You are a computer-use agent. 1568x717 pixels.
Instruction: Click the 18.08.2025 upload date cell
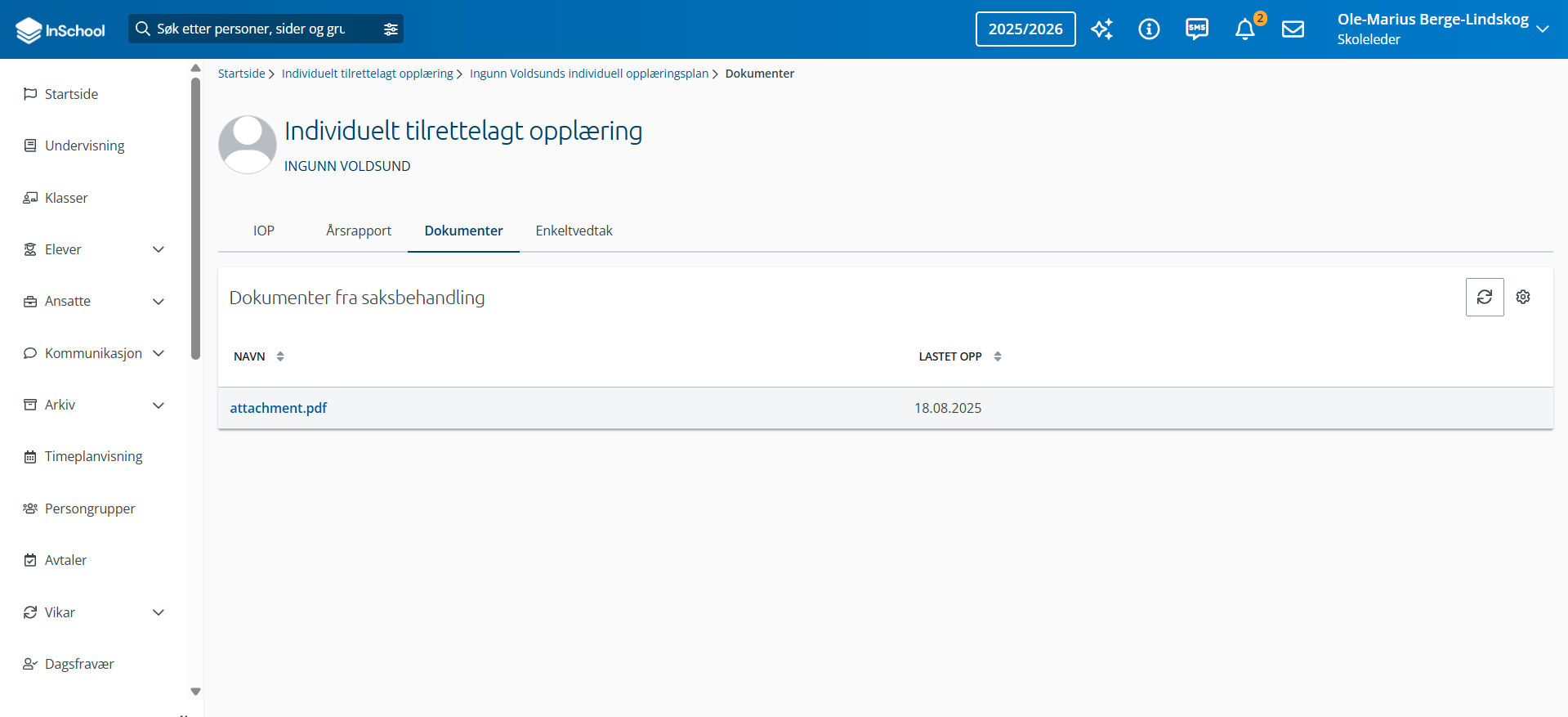(x=948, y=408)
